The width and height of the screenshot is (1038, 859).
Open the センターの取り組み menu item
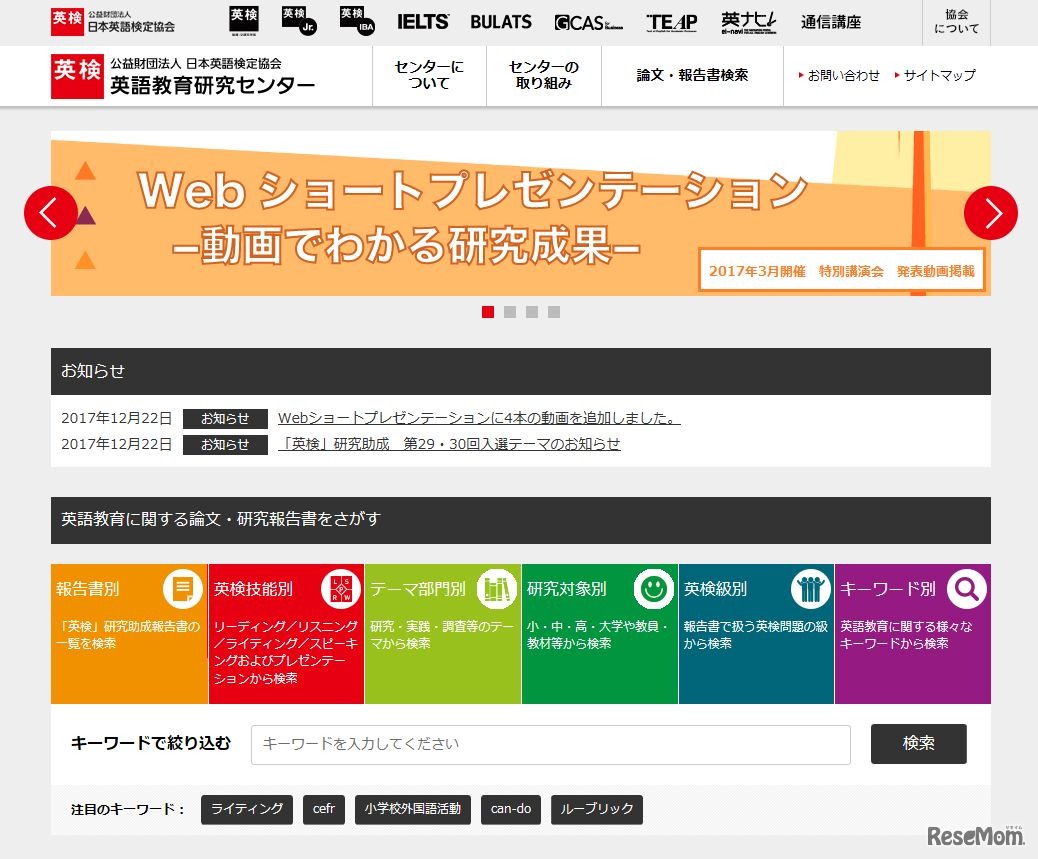[543, 75]
